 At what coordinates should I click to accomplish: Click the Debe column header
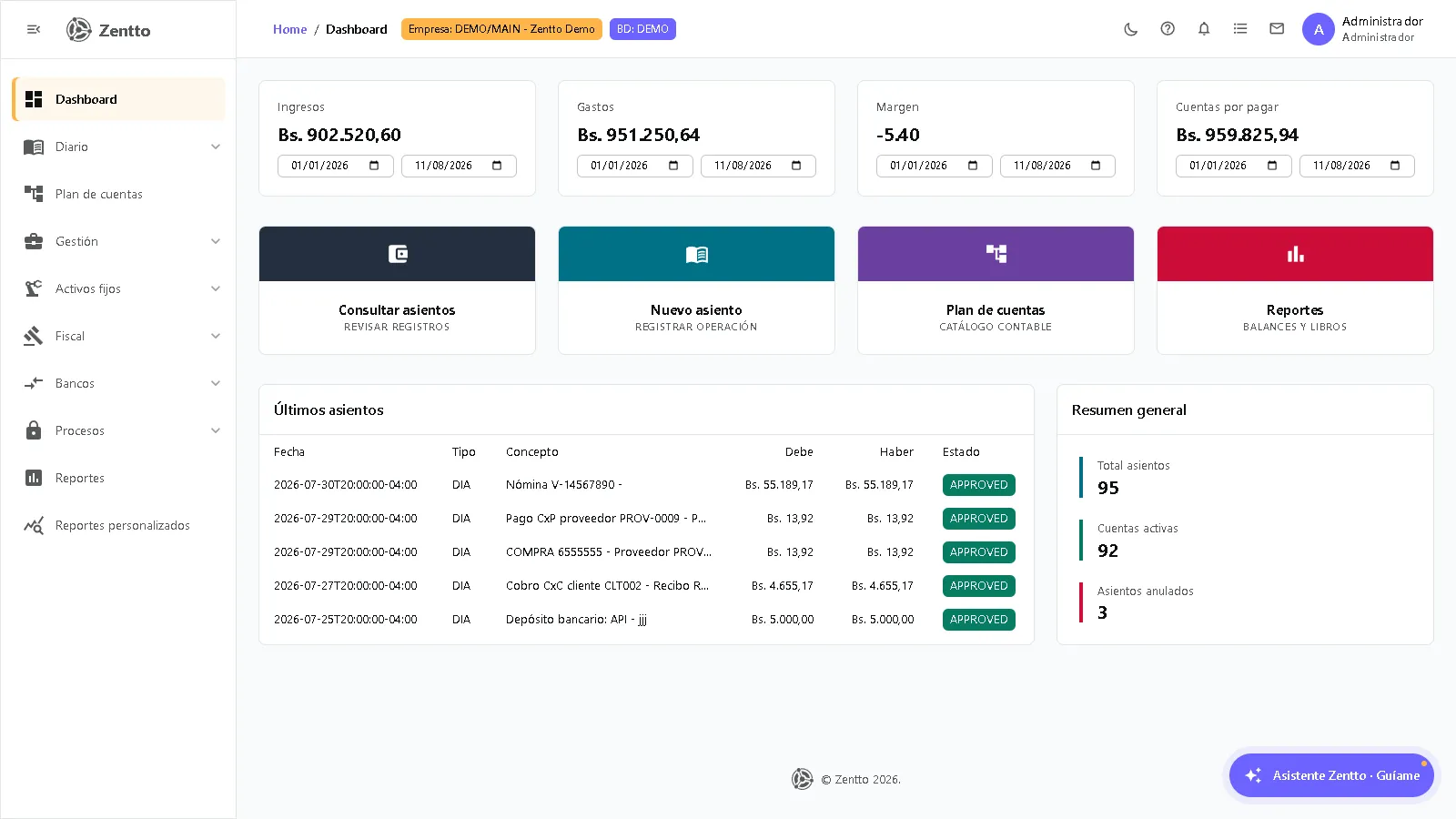click(799, 451)
